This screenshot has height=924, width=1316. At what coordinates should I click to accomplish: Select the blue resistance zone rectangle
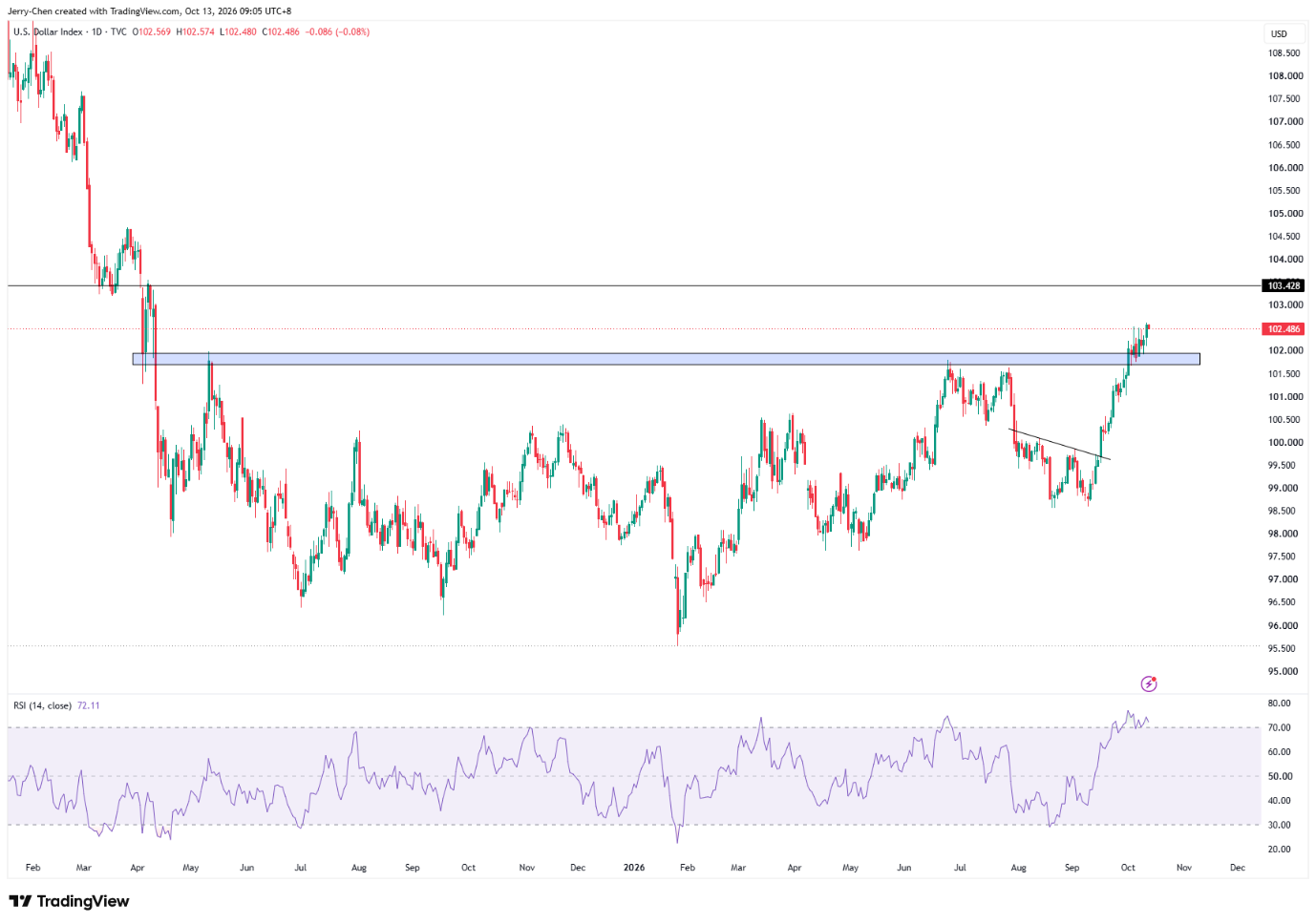pos(666,359)
